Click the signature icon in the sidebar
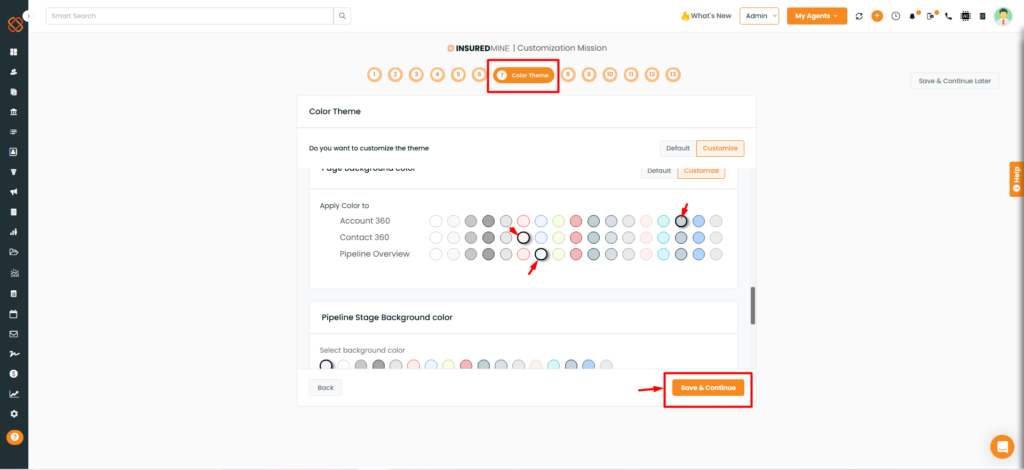1024x470 pixels. (x=14, y=354)
